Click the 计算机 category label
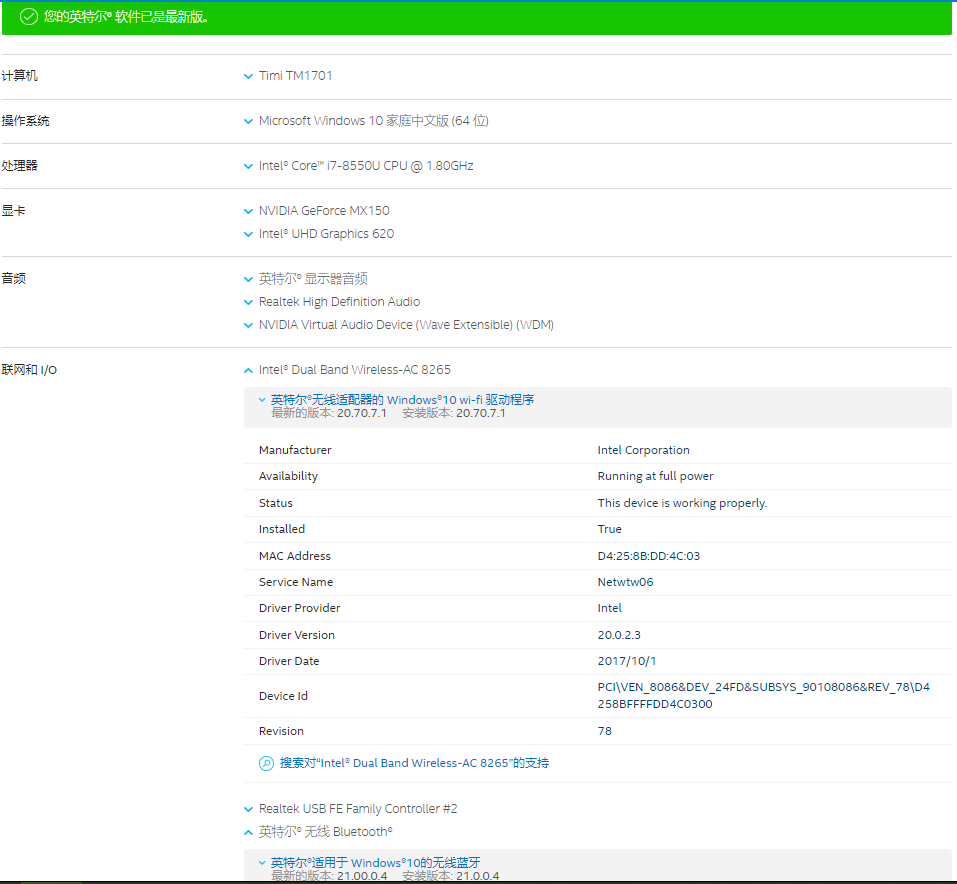The width and height of the screenshot is (957, 884). 20,76
